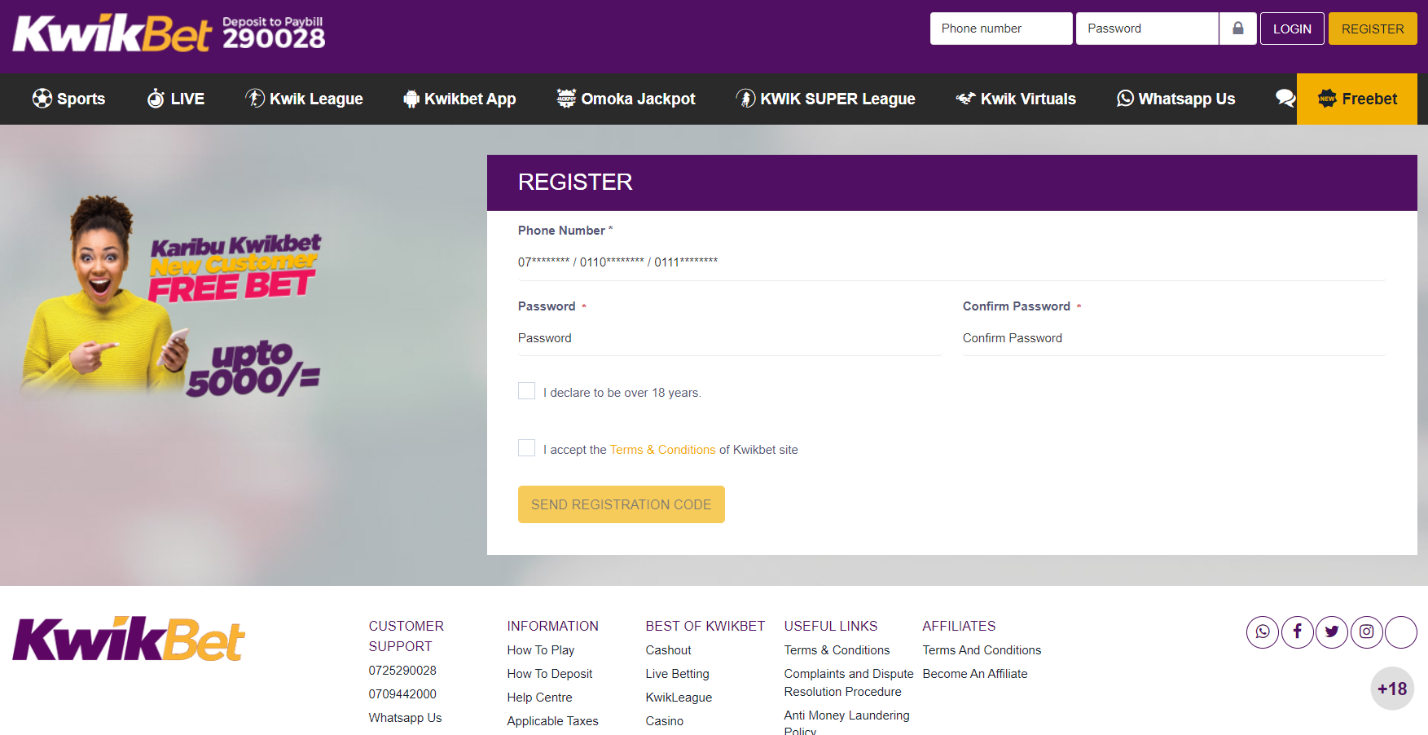This screenshot has width=1428, height=735.
Task: Click the LOGIN button in the header
Action: click(1292, 29)
